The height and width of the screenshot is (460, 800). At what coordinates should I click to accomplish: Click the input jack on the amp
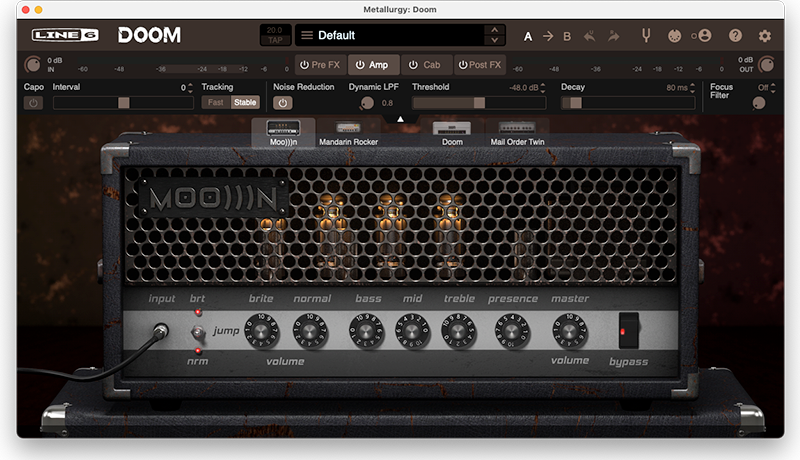[161, 330]
